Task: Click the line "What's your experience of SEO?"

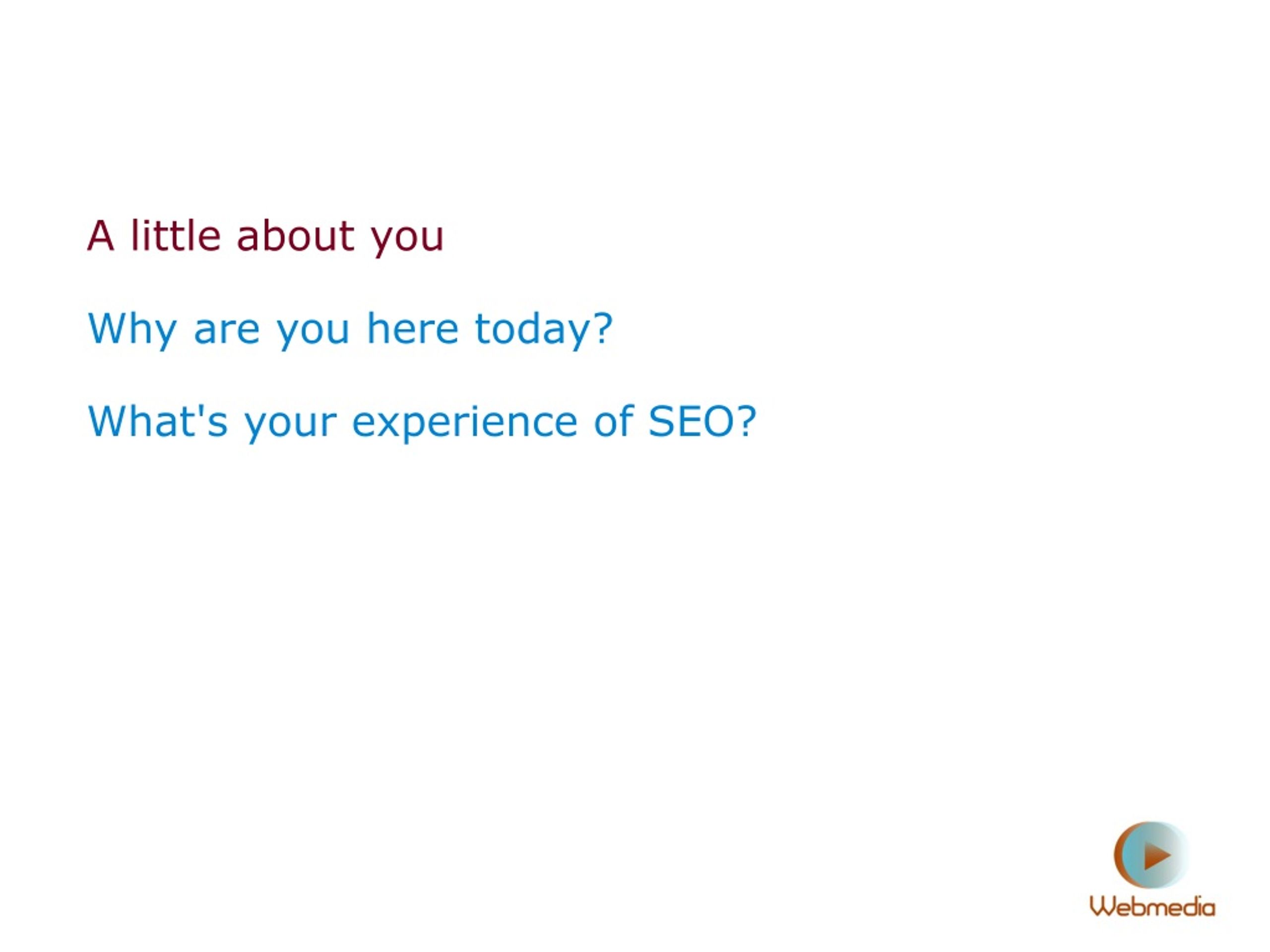Action: [x=422, y=422]
